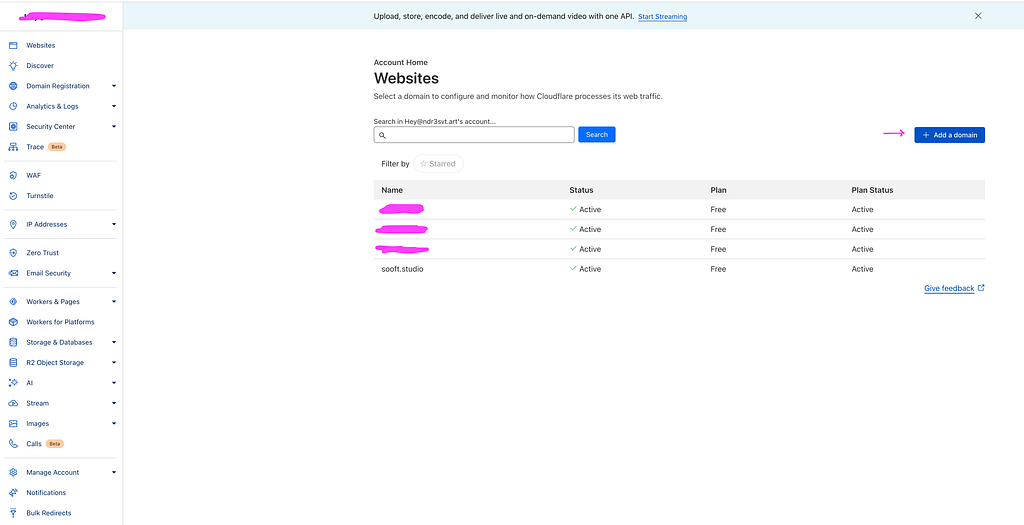This screenshot has height=525, width=1024.
Task: Click the Domain Registration globe icon
Action: (13, 86)
